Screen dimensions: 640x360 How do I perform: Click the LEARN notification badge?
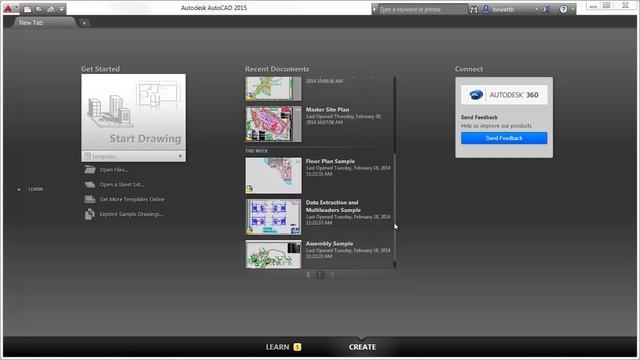point(297,347)
